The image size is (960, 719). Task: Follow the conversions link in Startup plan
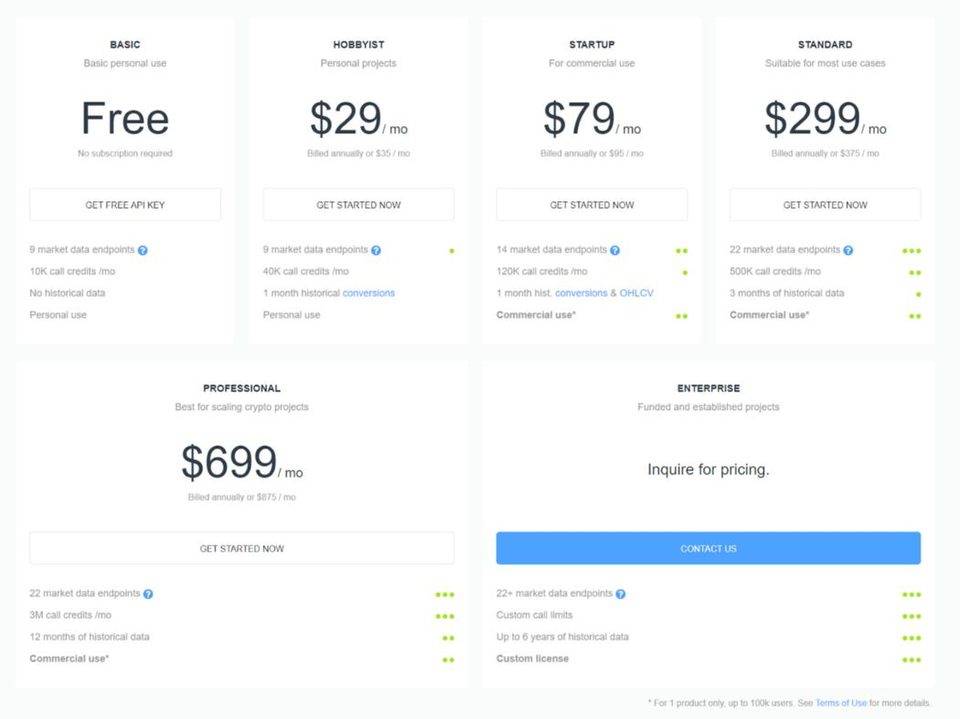(581, 293)
